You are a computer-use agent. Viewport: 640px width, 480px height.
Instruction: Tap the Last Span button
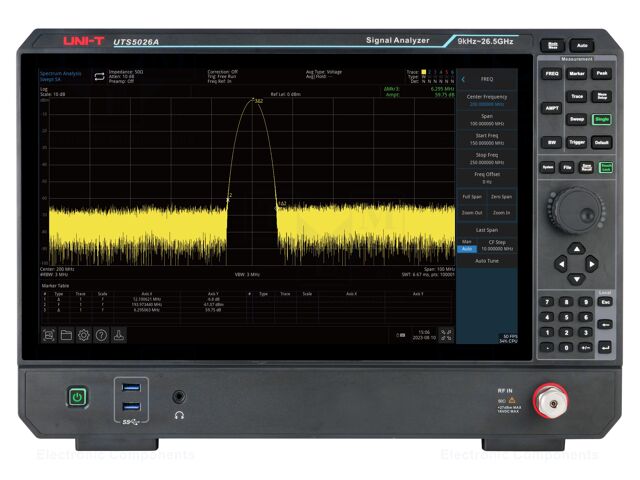pos(487,230)
